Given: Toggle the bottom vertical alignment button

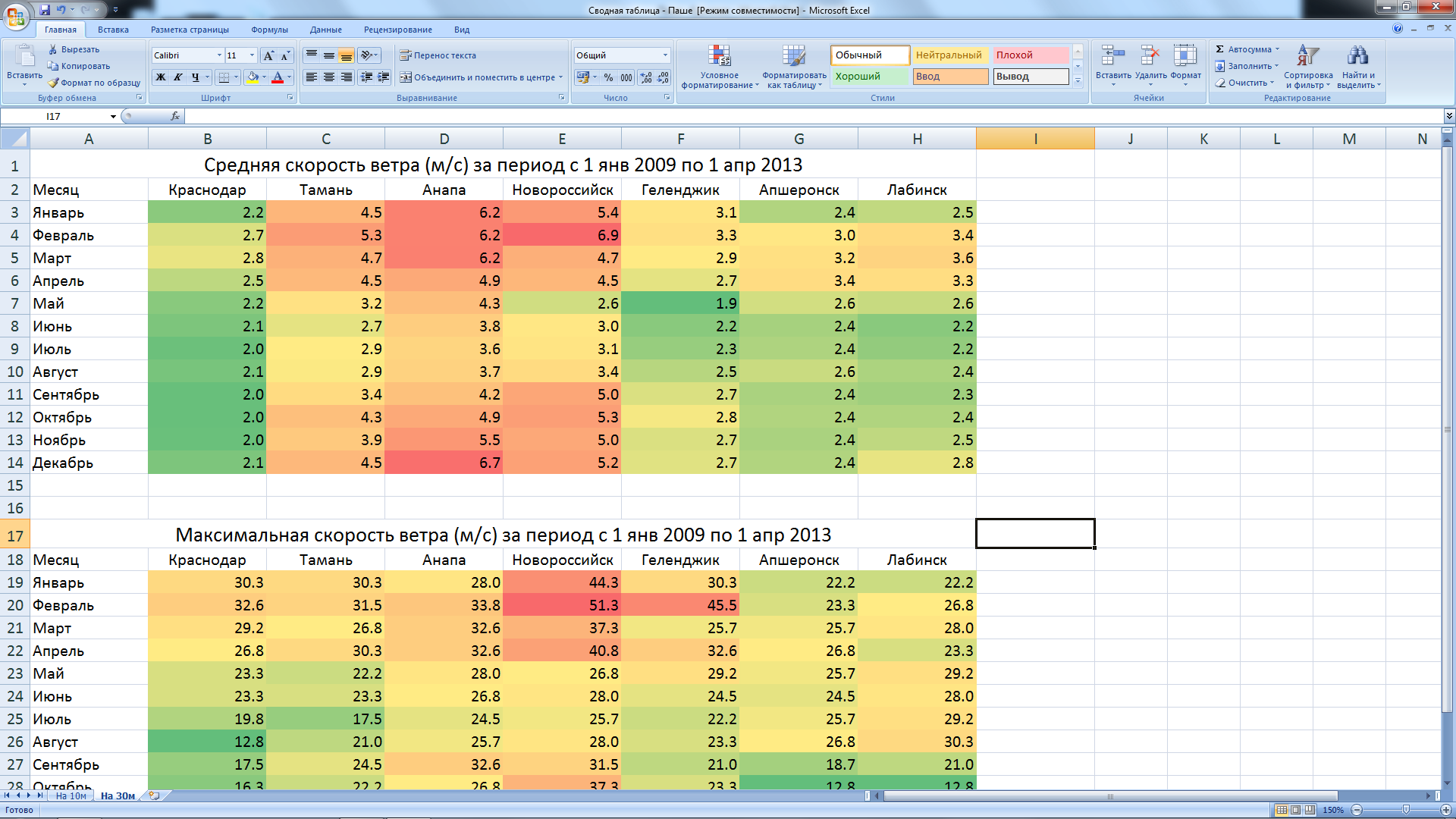Looking at the screenshot, I should pyautogui.click(x=346, y=55).
